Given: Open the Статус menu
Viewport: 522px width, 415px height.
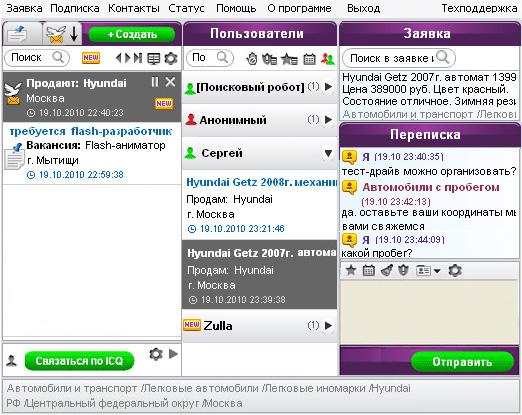Looking at the screenshot, I should pyautogui.click(x=186, y=8).
